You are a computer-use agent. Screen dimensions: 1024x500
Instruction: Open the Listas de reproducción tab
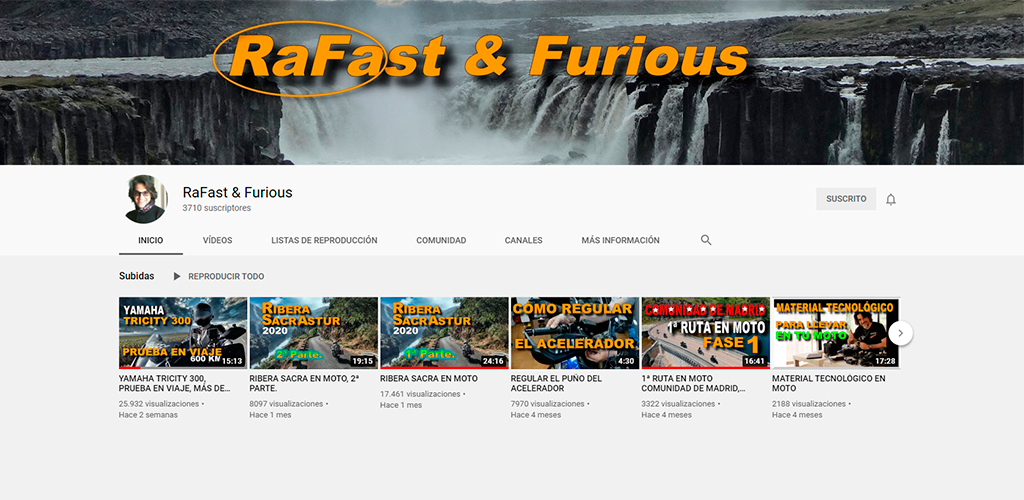325,240
